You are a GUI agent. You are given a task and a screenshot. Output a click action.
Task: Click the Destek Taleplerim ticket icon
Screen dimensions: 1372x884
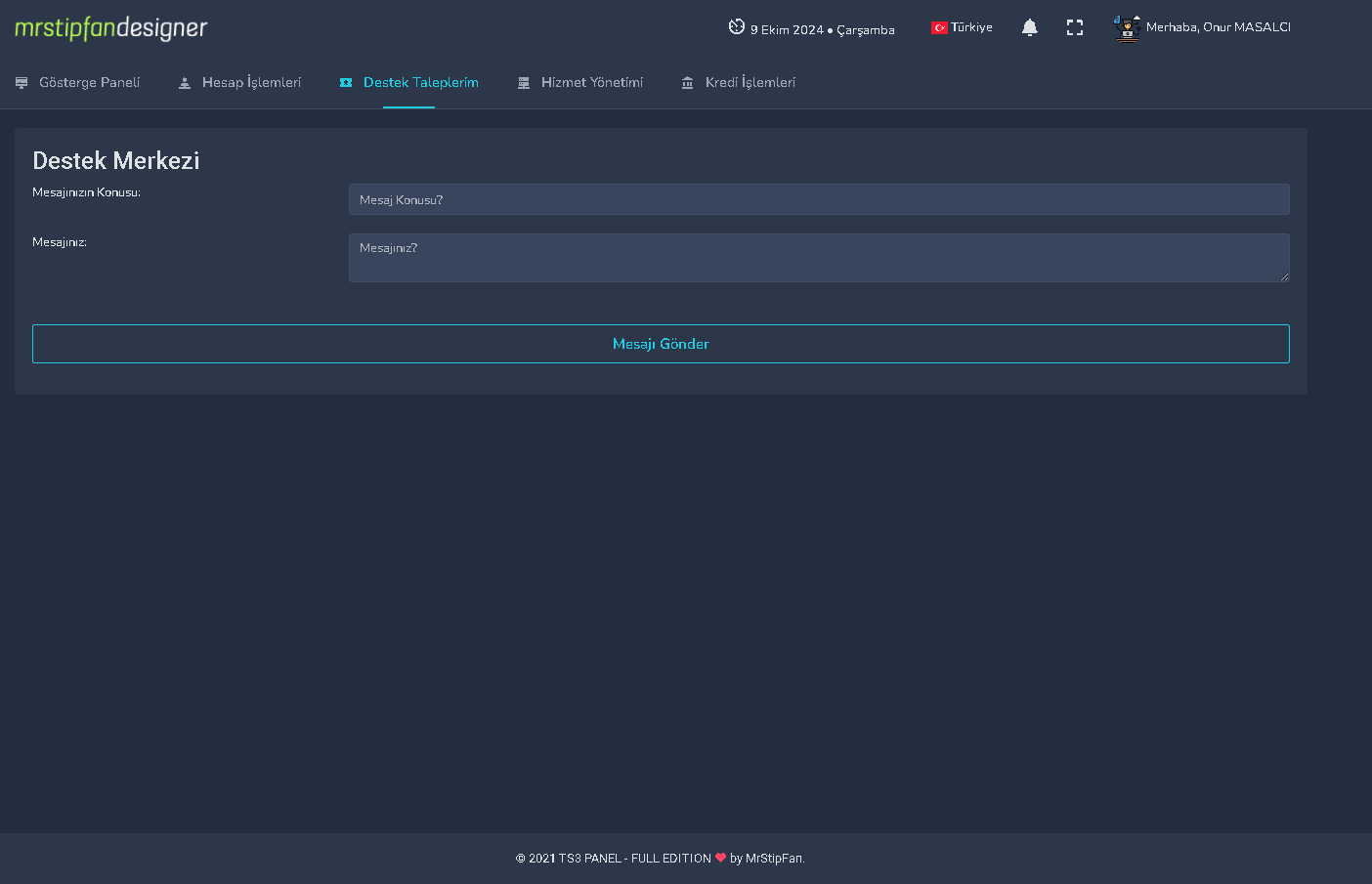click(346, 83)
